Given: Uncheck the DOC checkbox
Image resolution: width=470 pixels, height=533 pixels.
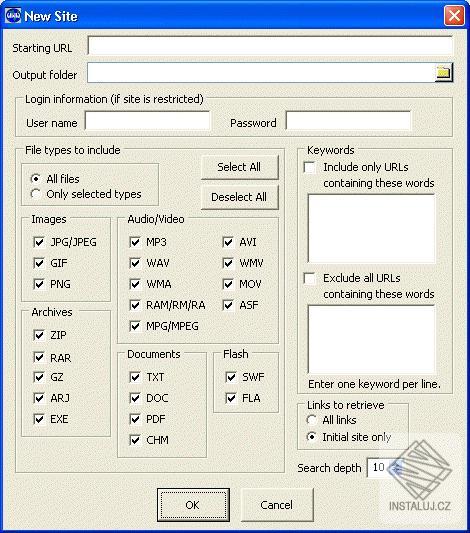Looking at the screenshot, I should (x=135, y=398).
